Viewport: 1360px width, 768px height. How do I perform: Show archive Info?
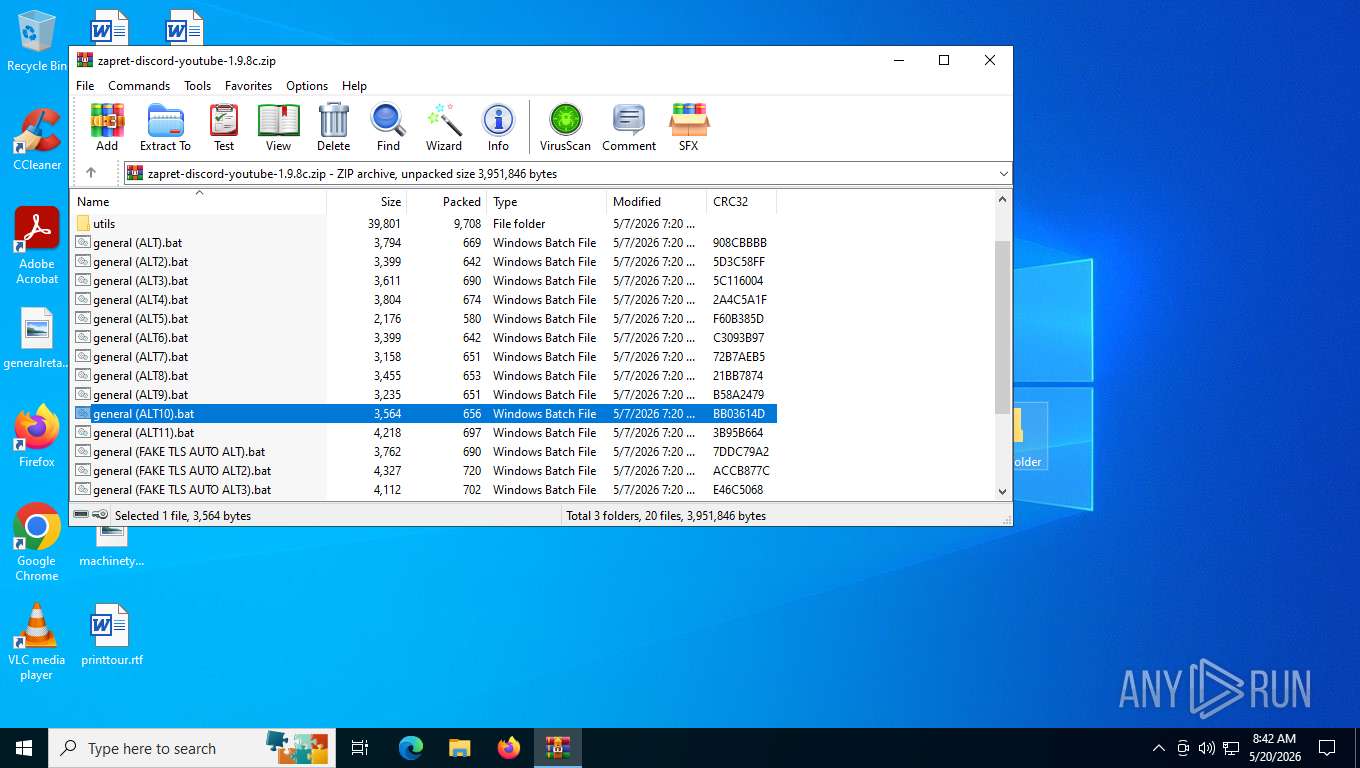[498, 127]
